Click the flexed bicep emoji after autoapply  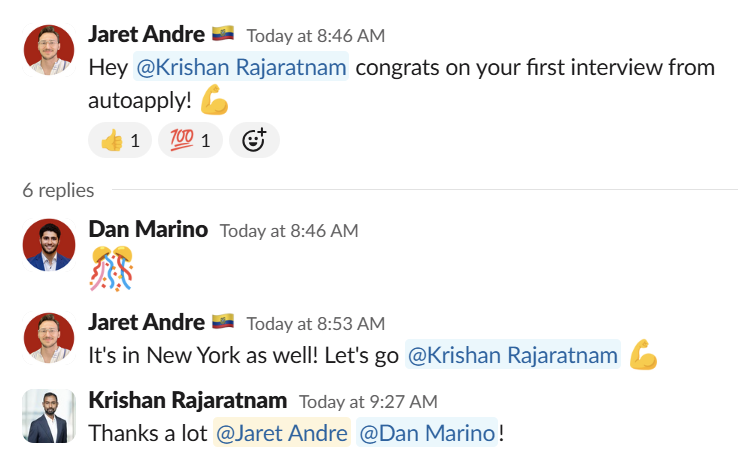(x=214, y=100)
